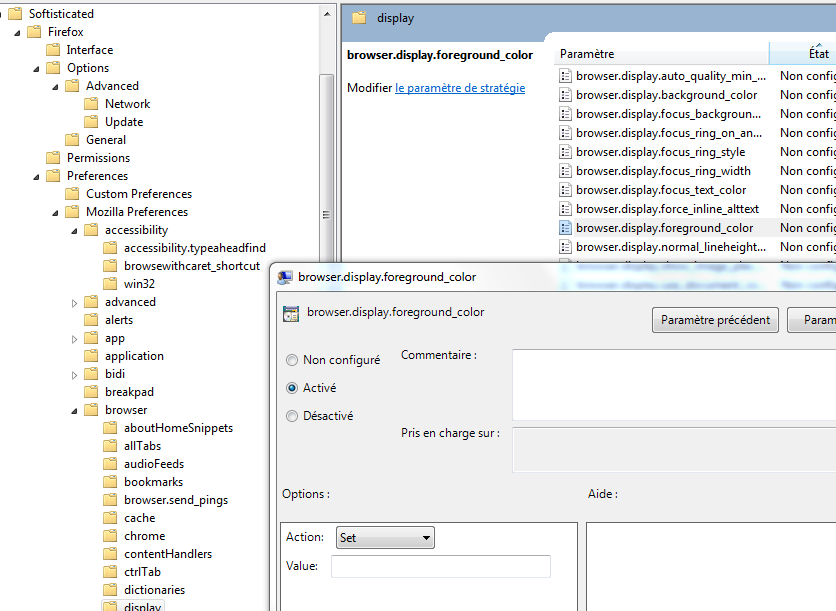Click the Interface folder icon

coord(53,50)
